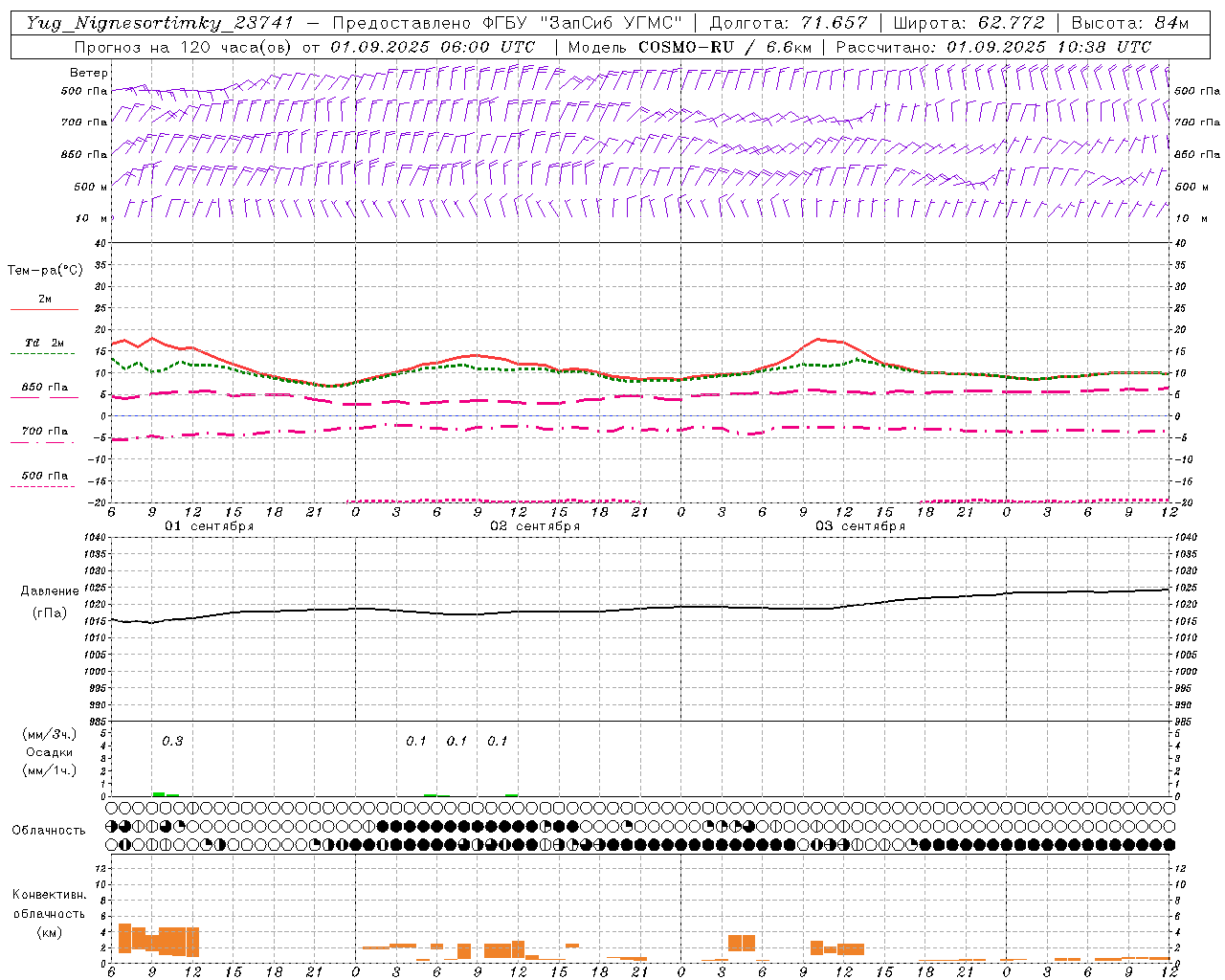Select the Td 2м legend label
Screen dimensions: 1225x980
click(45, 343)
